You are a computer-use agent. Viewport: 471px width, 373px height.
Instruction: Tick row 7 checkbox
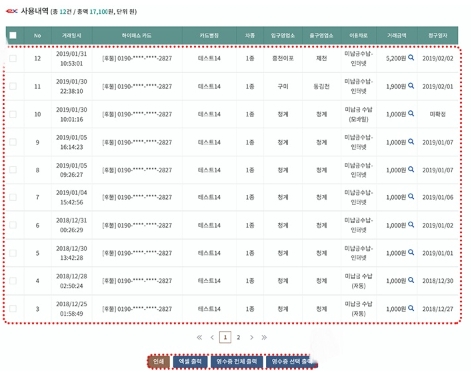(x=13, y=197)
